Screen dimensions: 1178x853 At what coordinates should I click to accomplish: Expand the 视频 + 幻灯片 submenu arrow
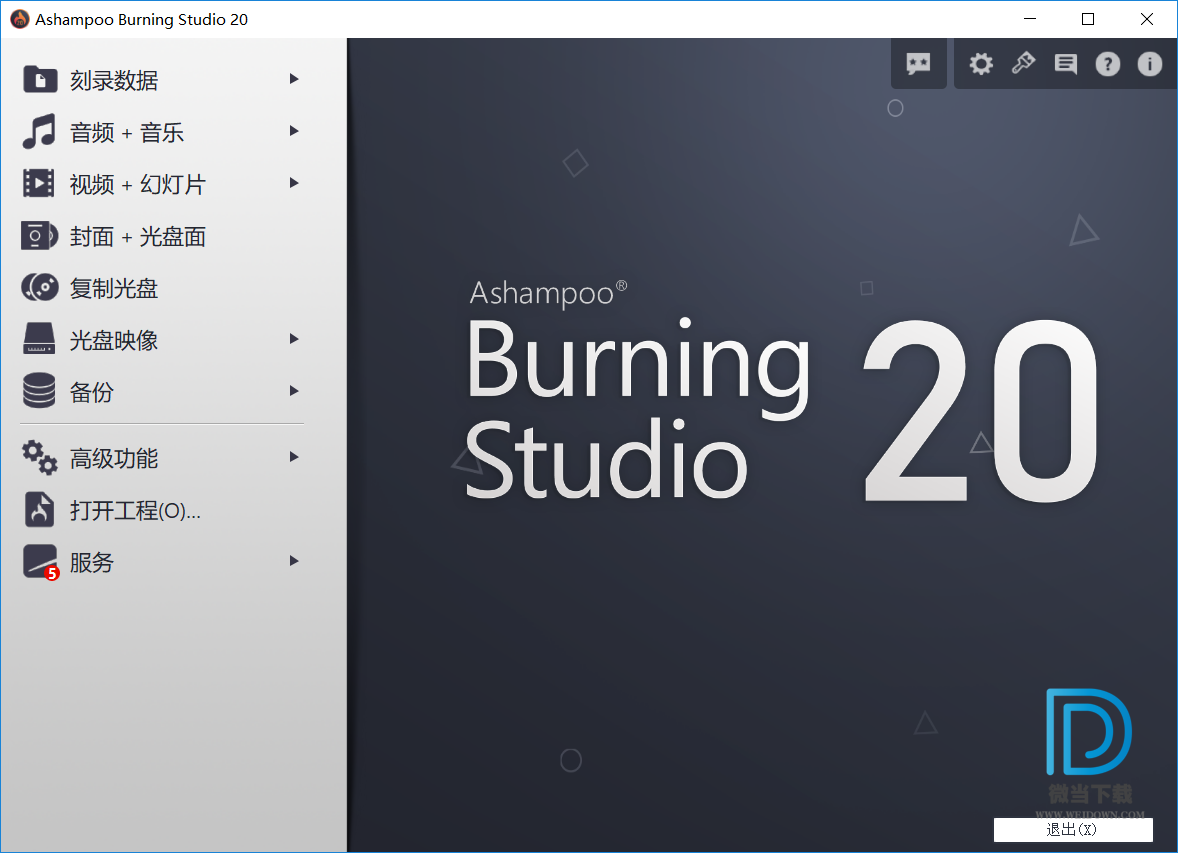point(294,183)
